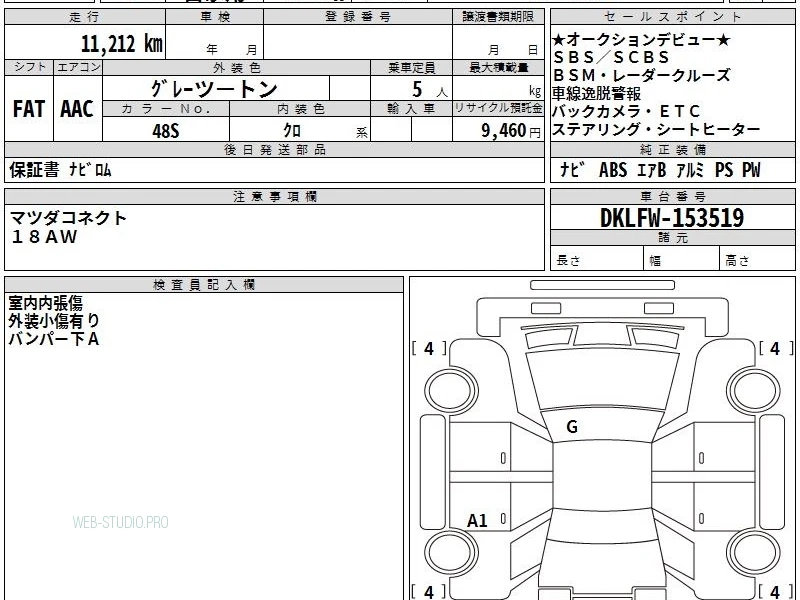Click the 長さ dimension field
The width and height of the screenshot is (800, 600).
(597, 260)
